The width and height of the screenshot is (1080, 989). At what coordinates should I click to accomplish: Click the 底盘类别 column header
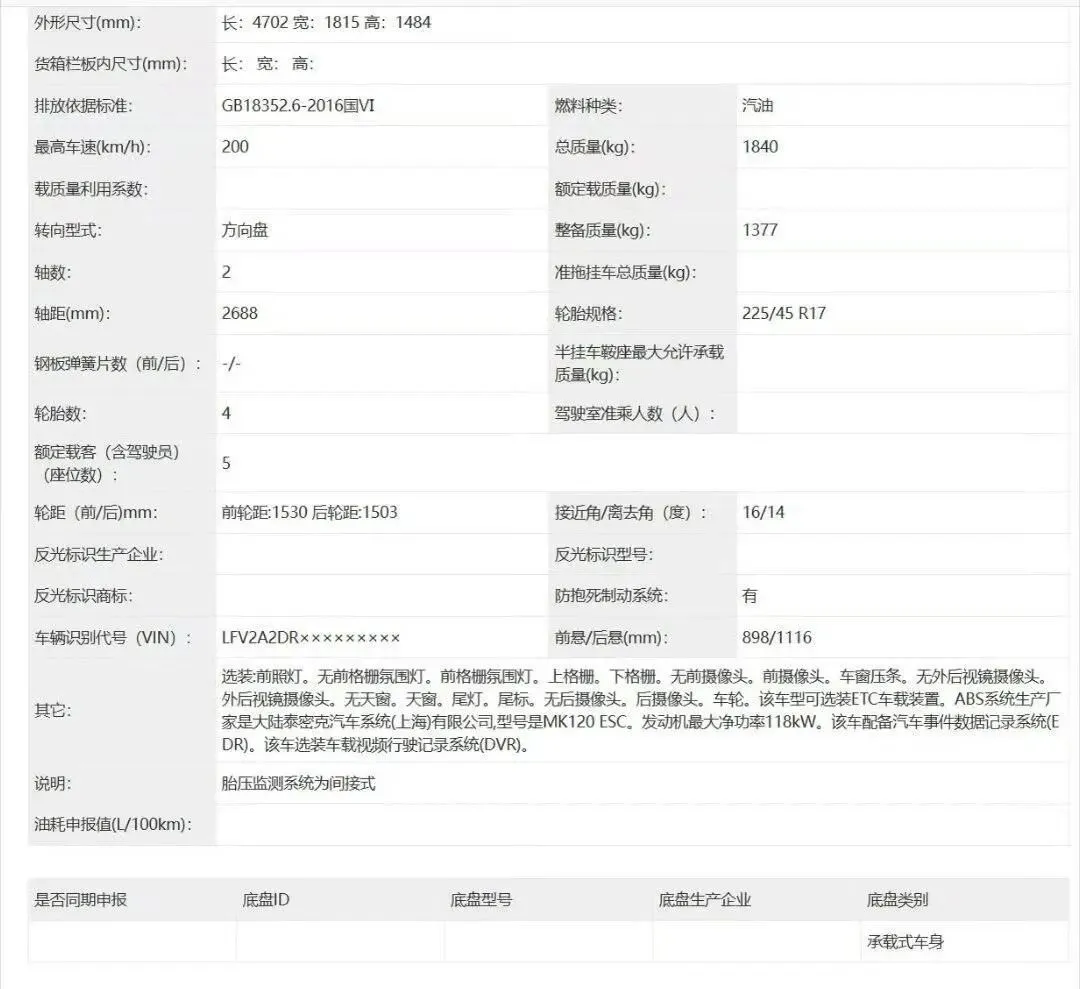(x=897, y=900)
